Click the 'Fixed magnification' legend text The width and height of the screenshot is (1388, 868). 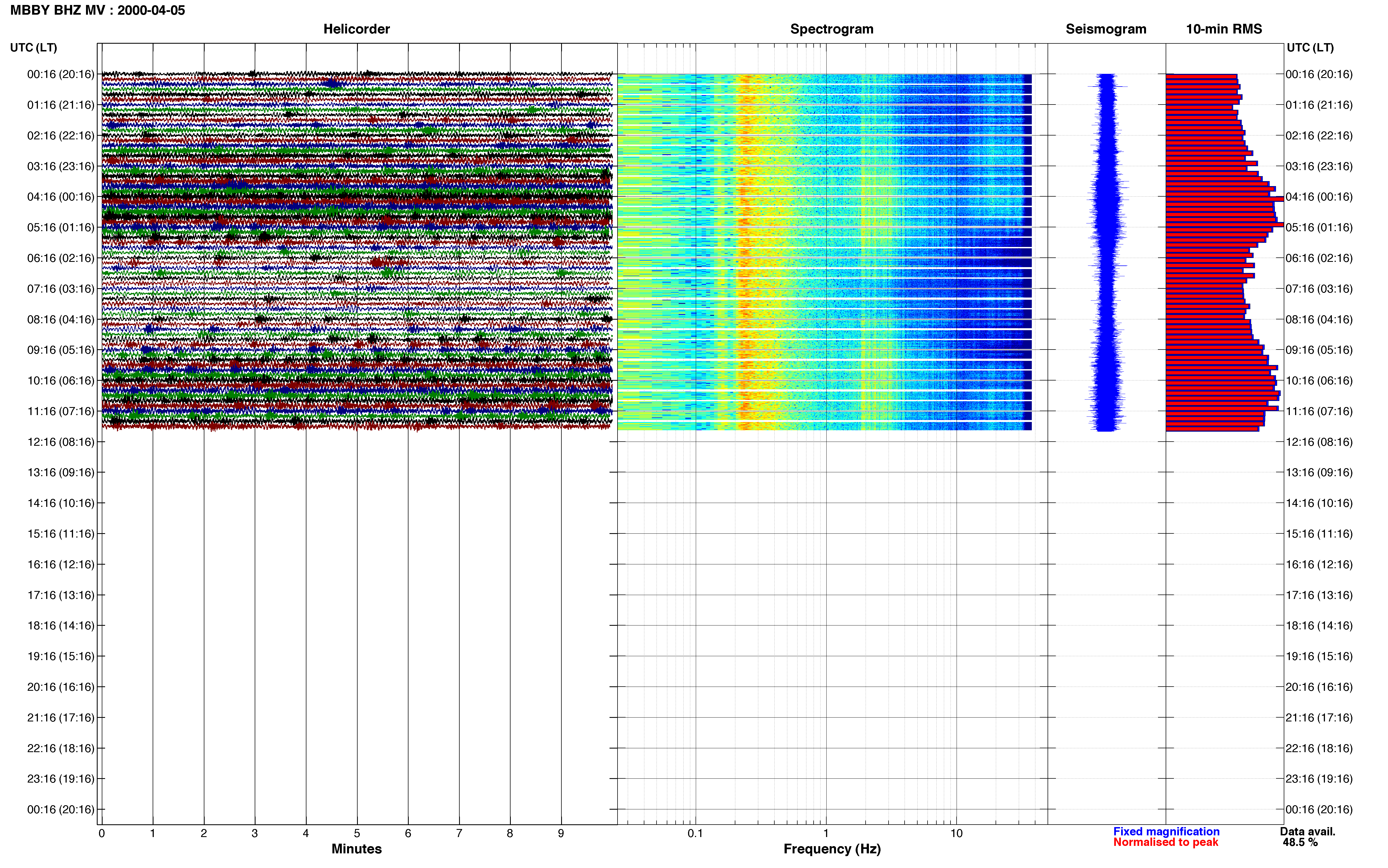click(1166, 831)
